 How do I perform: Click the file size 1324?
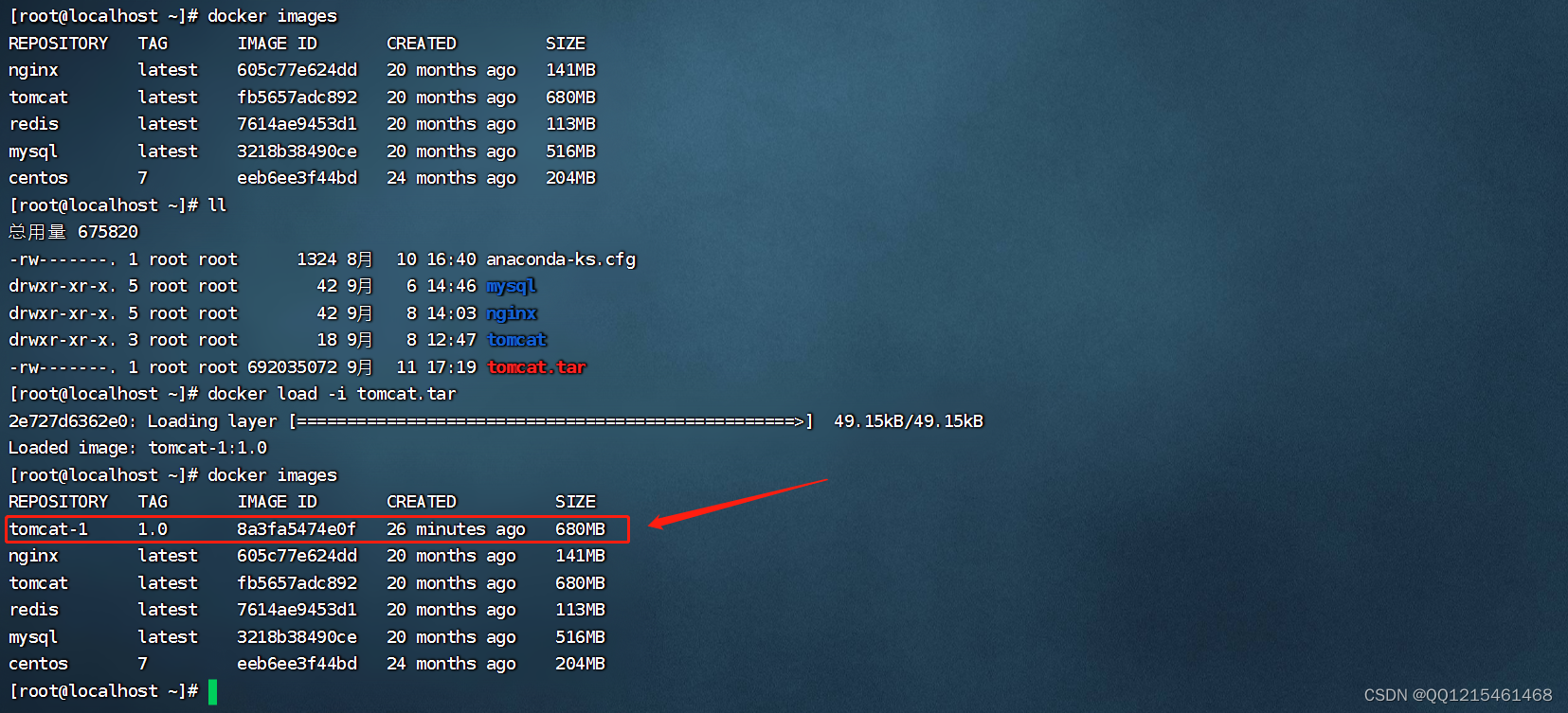316,259
